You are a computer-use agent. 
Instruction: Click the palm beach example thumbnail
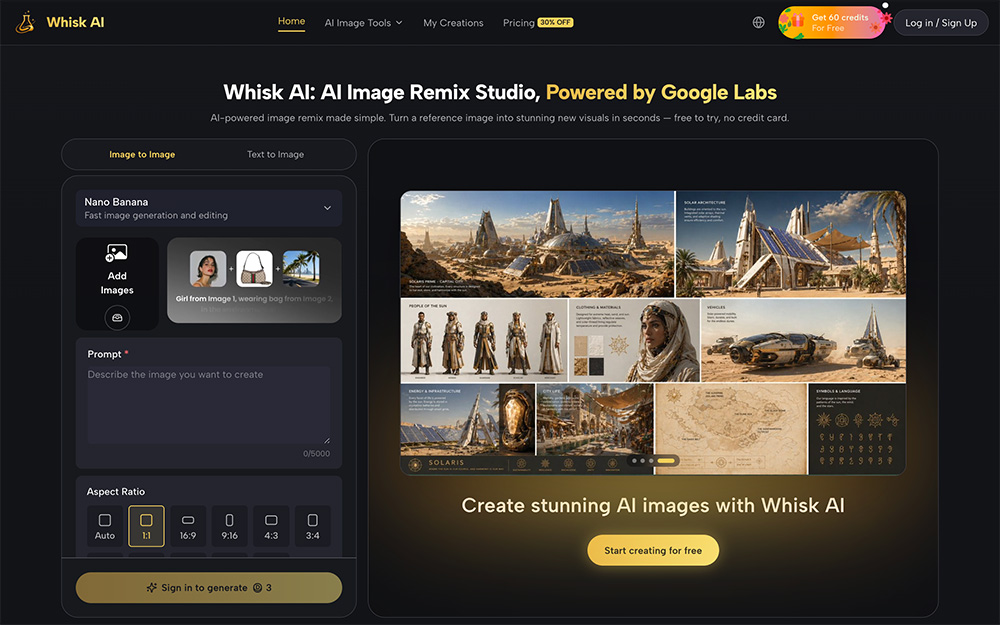[x=301, y=268]
